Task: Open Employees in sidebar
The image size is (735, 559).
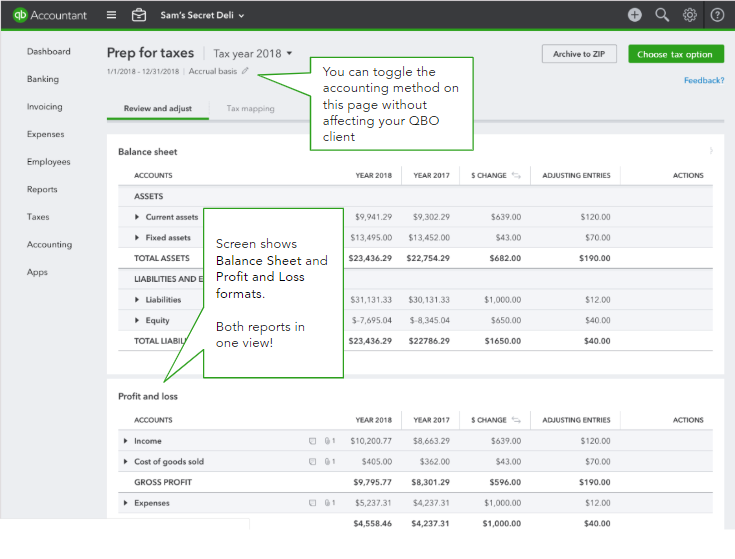Action: pyautogui.click(x=49, y=162)
